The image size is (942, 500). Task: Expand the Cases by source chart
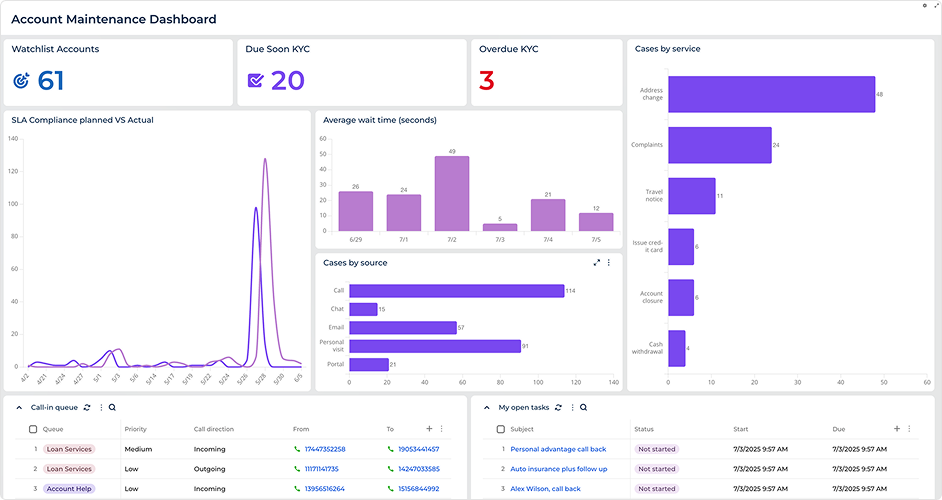tap(597, 263)
